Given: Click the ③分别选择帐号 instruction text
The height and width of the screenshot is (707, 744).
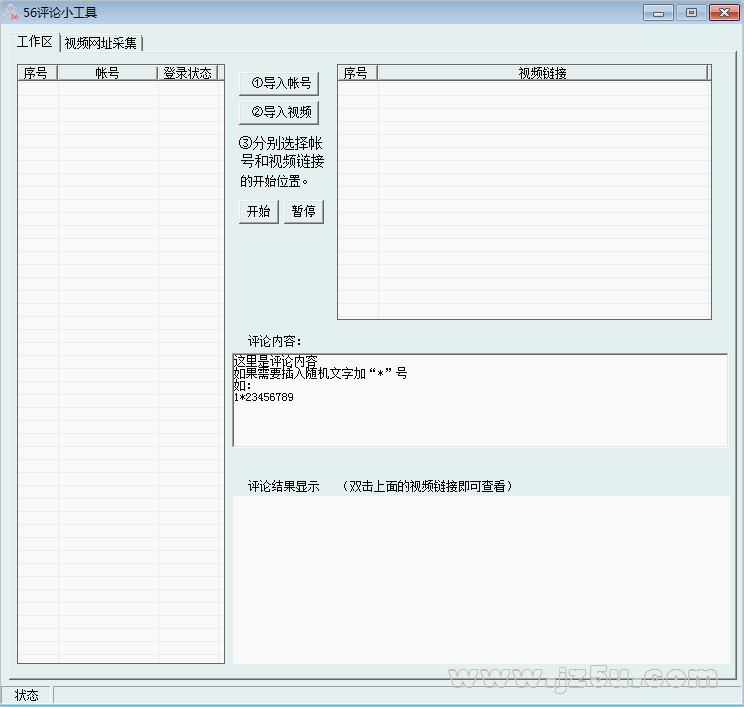Looking at the screenshot, I should pyautogui.click(x=282, y=162).
